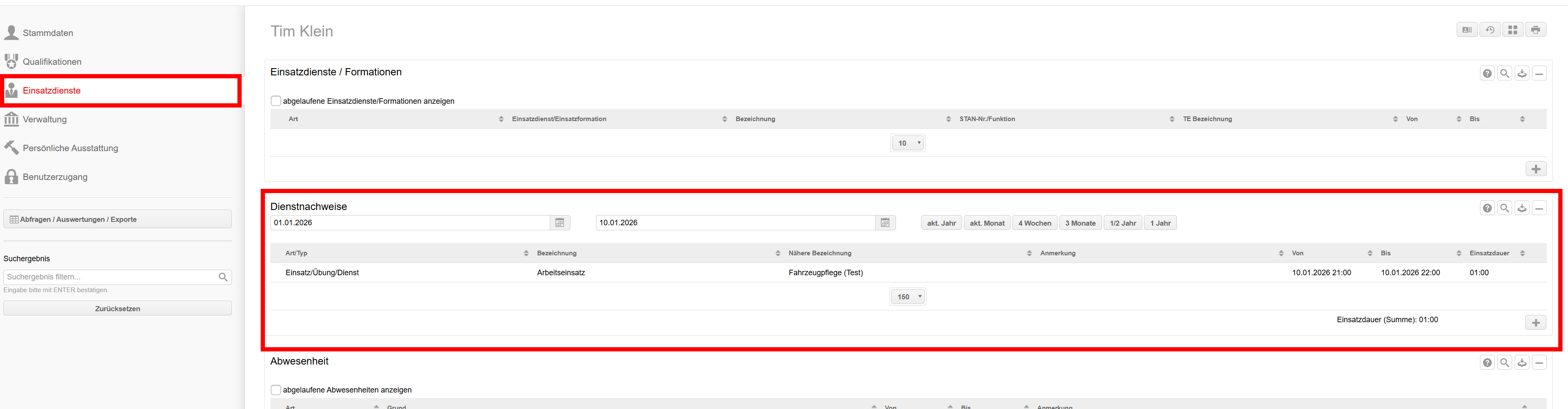The height and width of the screenshot is (409, 1568).
Task: Click the Zurücksetzen button
Action: 118,309
